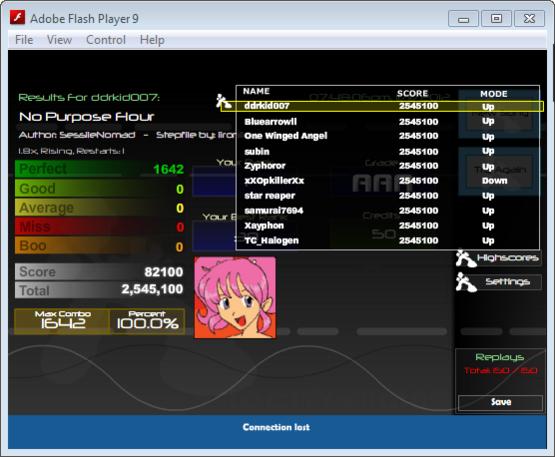
Task: Close the Flash Player window
Action: [x=529, y=18]
